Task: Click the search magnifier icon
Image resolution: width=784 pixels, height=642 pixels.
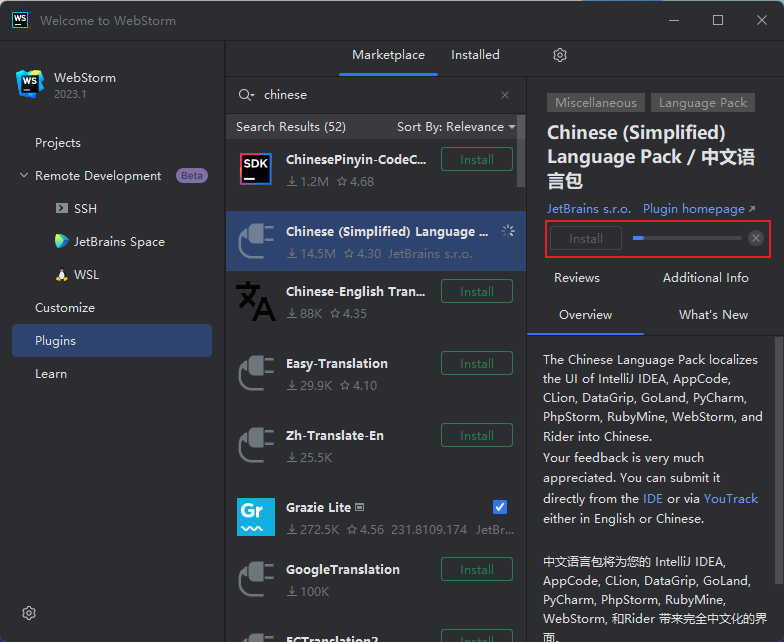Action: 244,94
